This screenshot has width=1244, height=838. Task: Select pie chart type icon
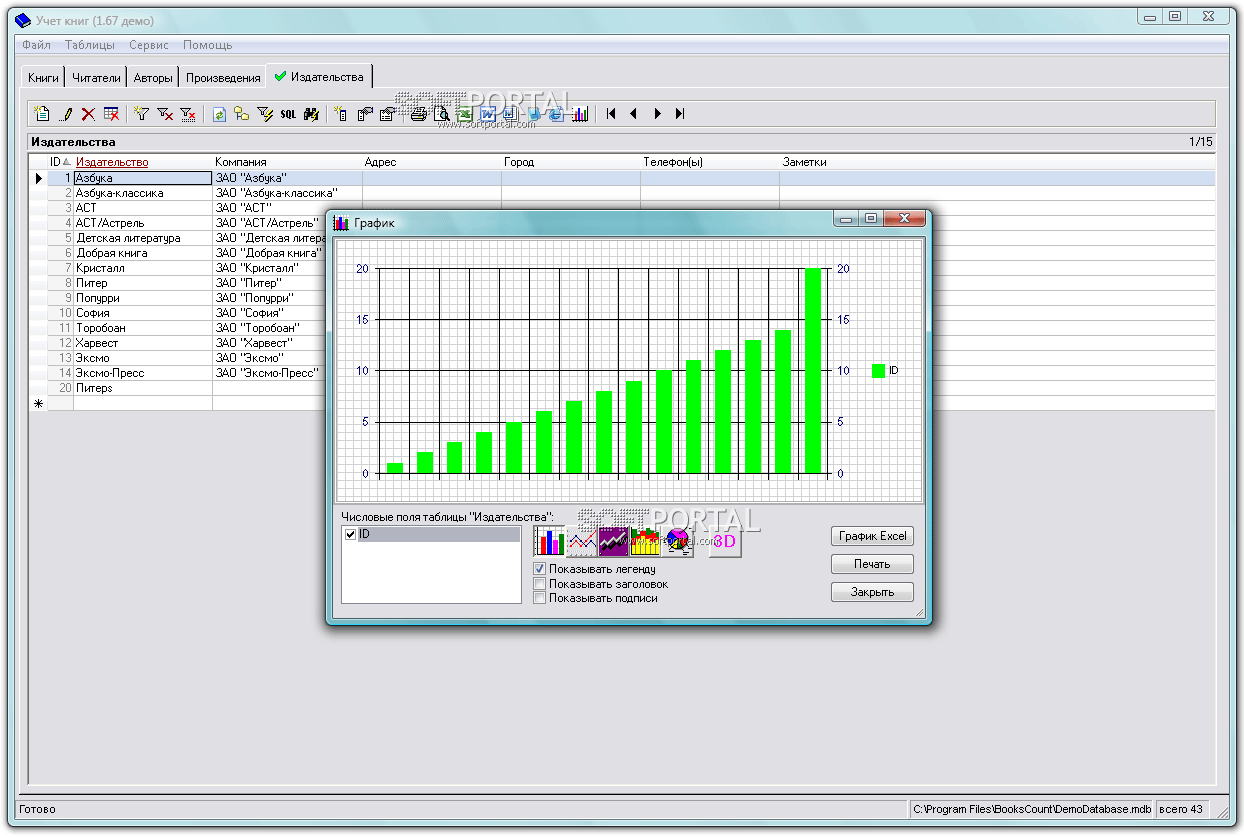click(x=677, y=541)
